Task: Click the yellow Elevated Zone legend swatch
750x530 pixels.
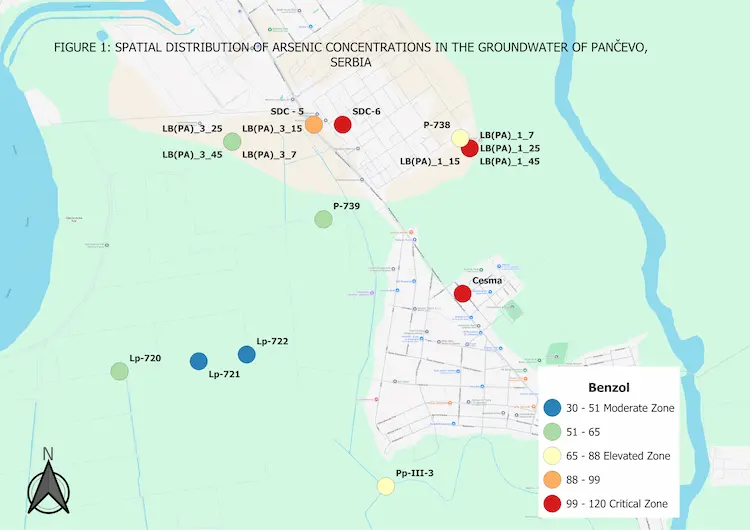Action: point(553,456)
